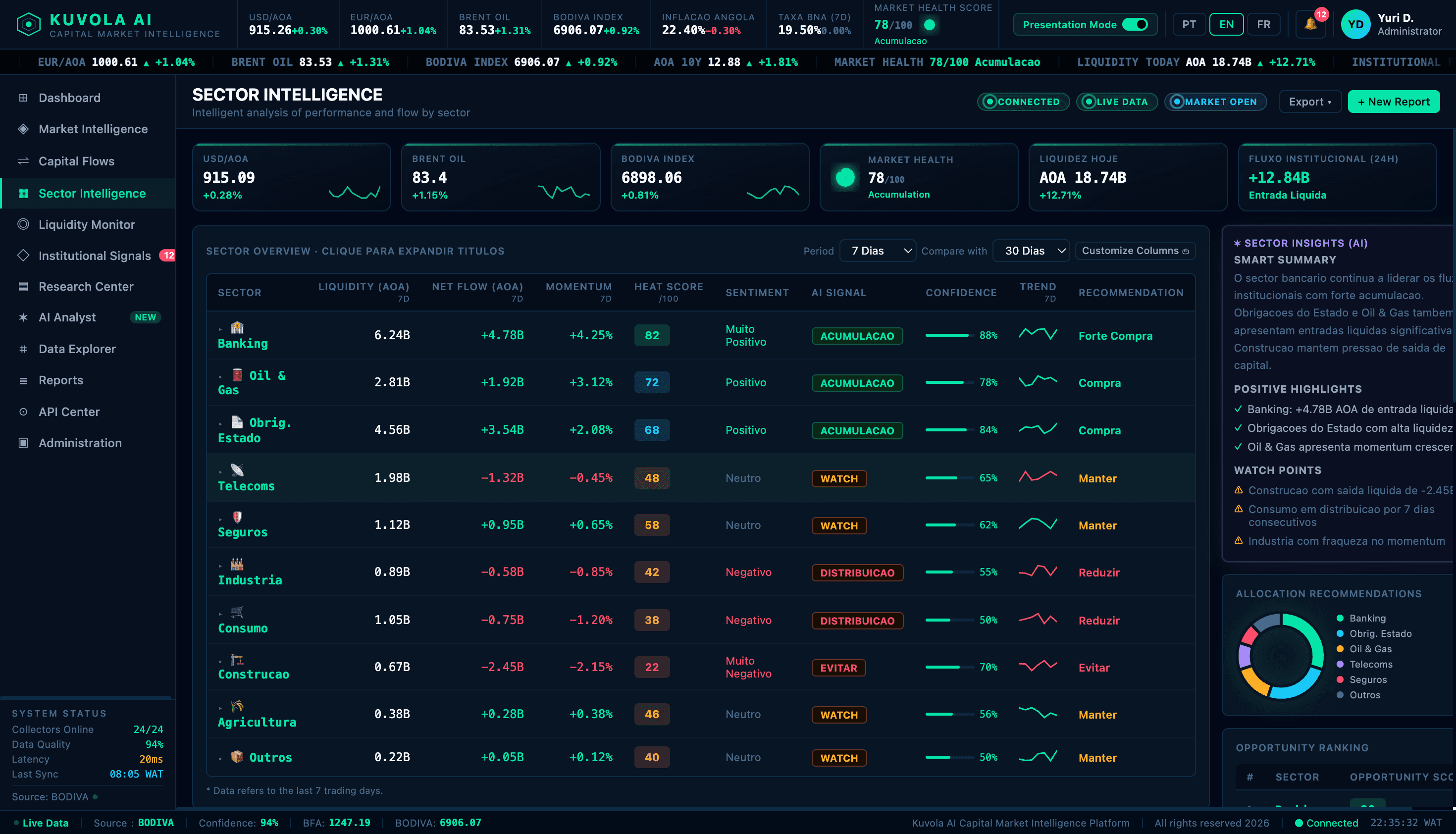
Task: Click the Dashboard grid icon in sidebar
Action: click(23, 98)
